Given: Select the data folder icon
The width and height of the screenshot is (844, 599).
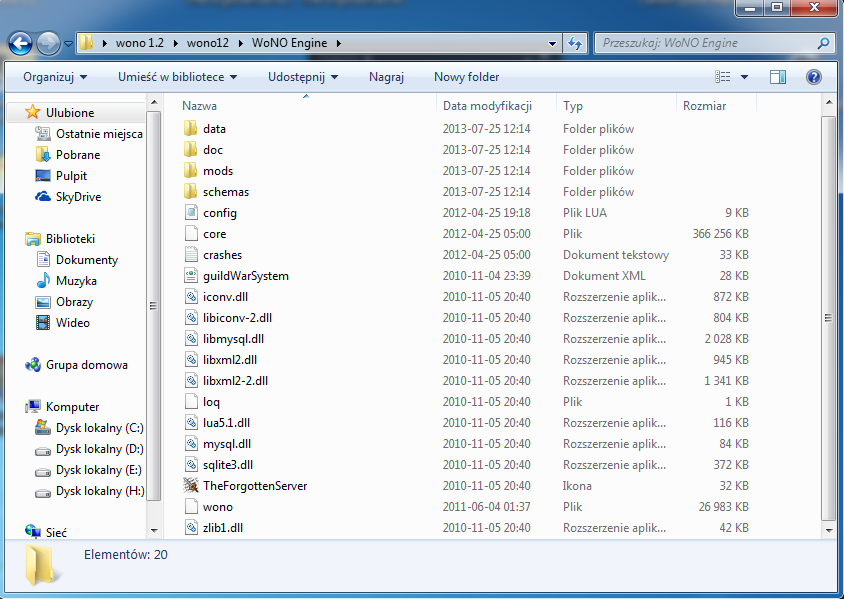Looking at the screenshot, I should pyautogui.click(x=191, y=129).
